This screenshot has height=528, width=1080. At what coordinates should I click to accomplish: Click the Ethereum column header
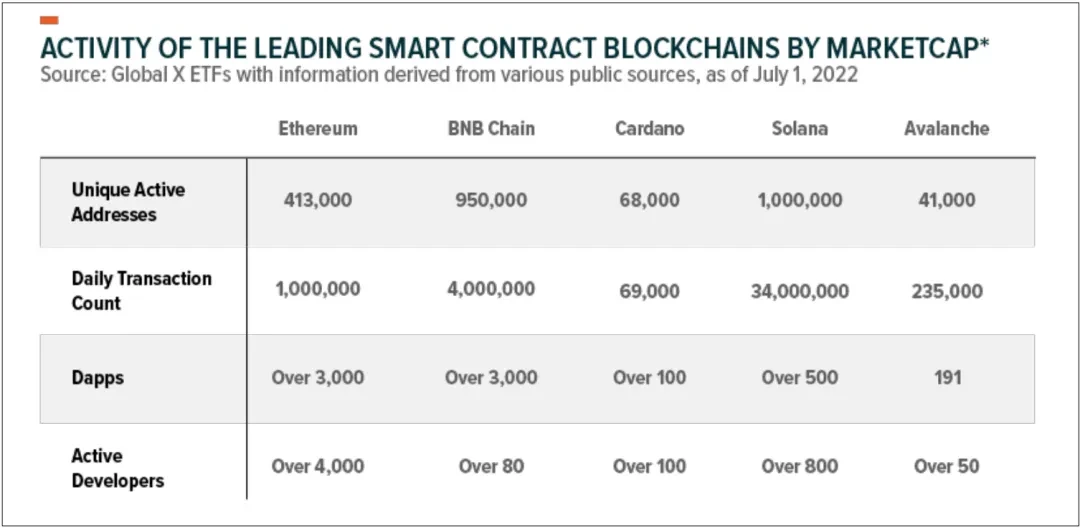click(318, 129)
